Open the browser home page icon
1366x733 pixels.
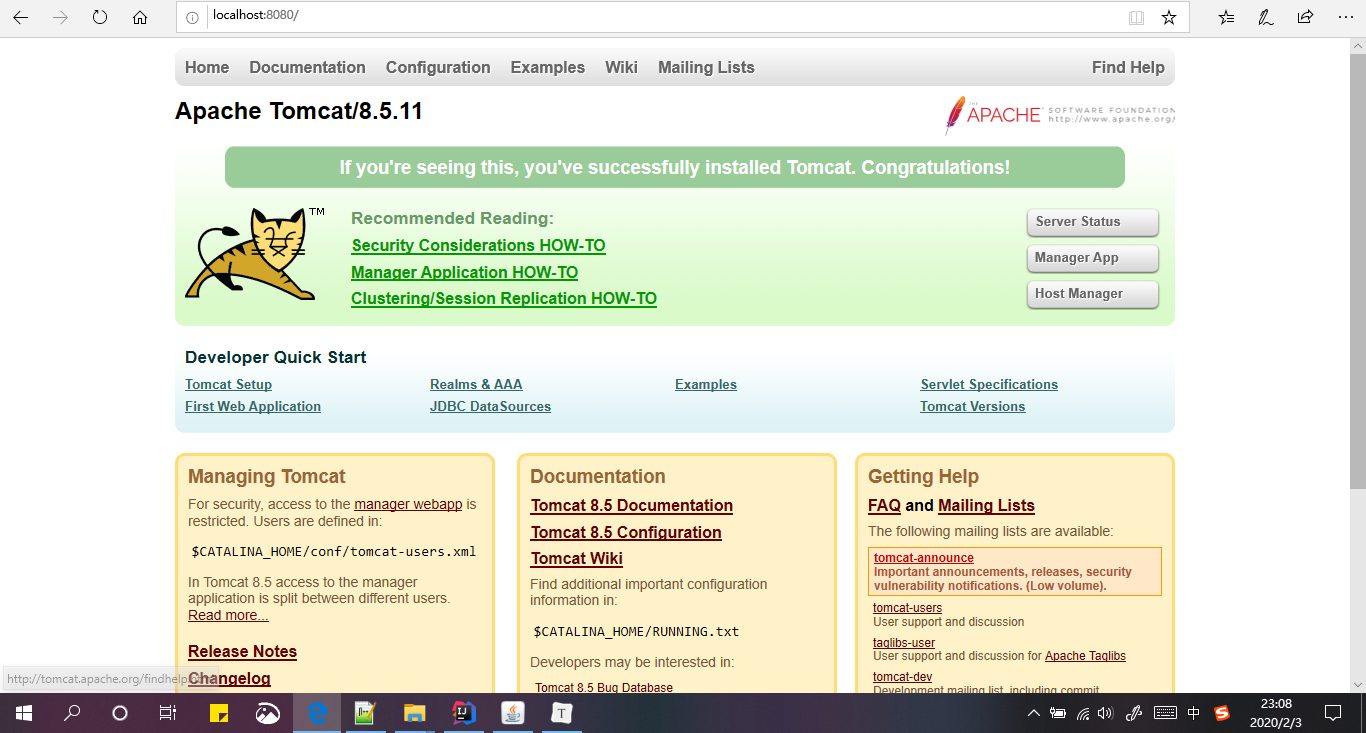(140, 17)
